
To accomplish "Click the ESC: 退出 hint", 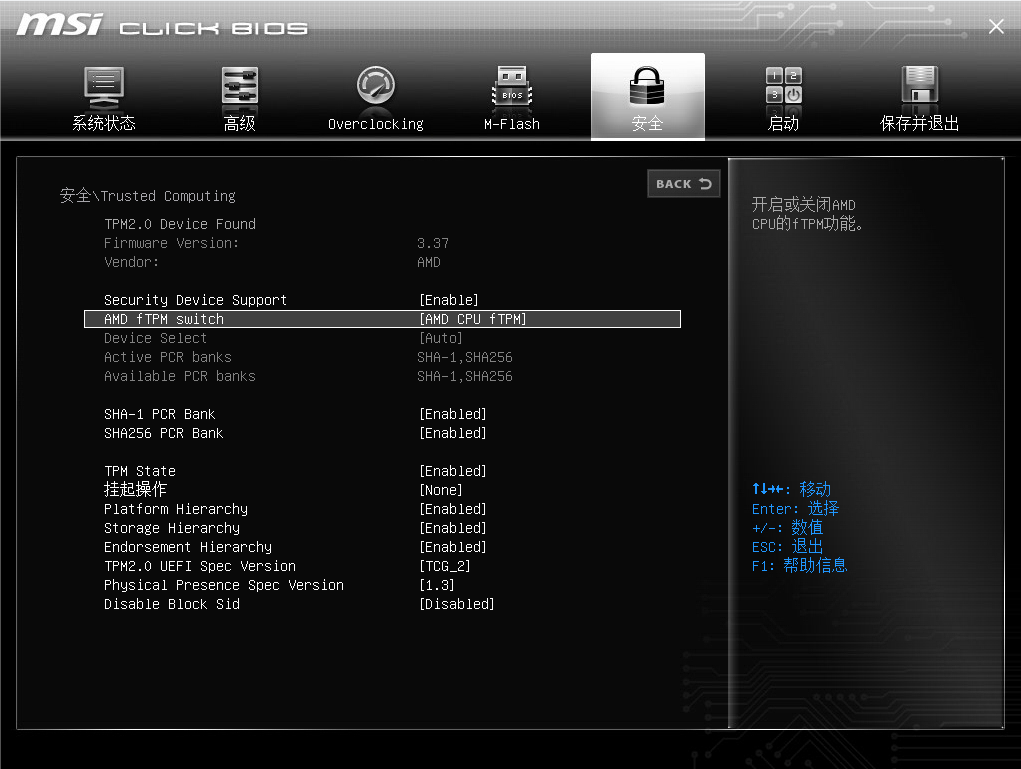I will point(787,546).
